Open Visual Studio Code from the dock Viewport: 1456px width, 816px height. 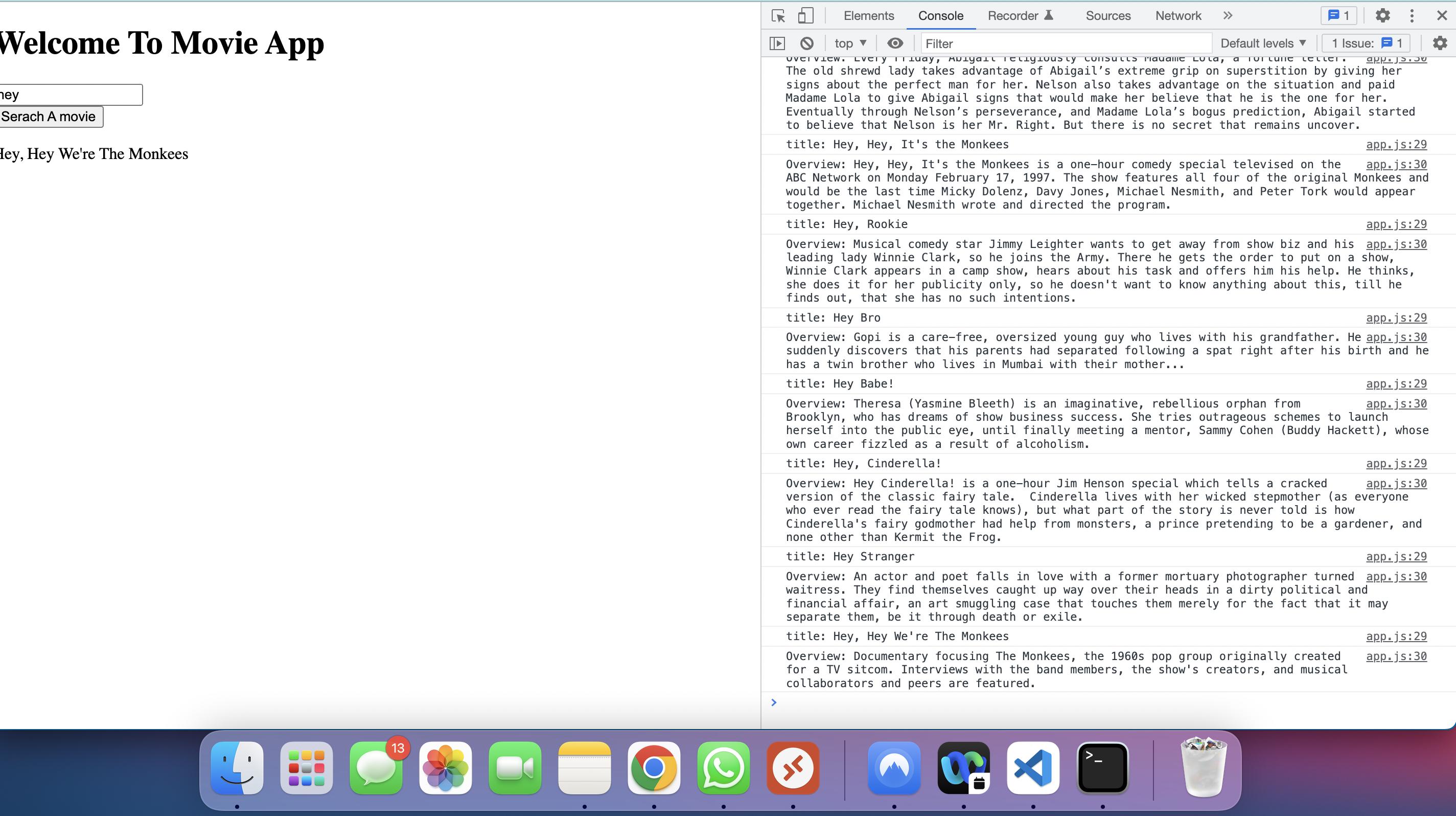pos(1033,768)
